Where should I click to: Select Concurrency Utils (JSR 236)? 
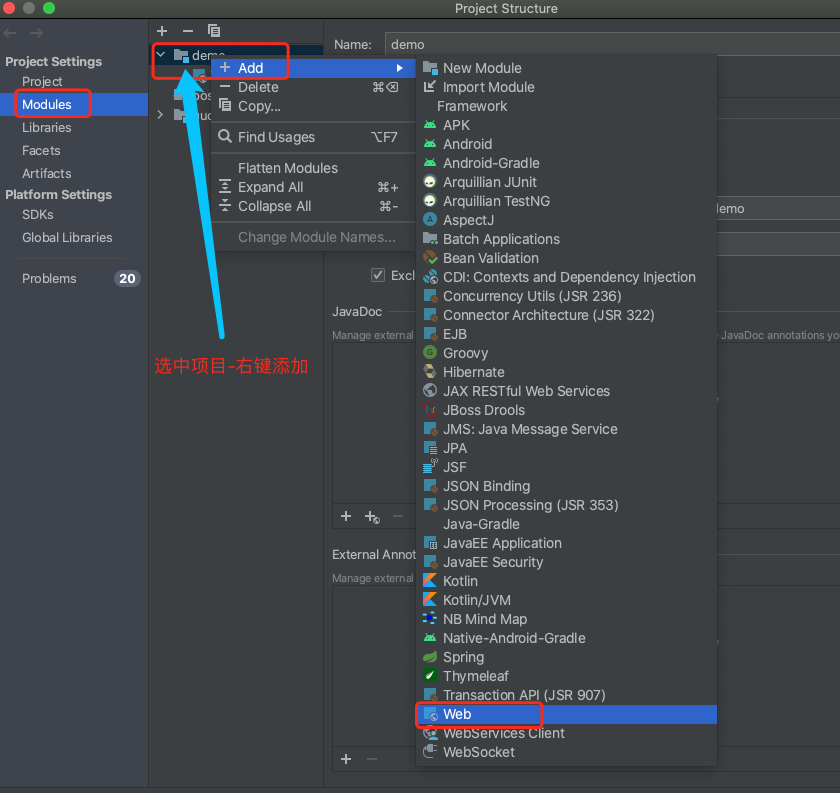coord(566,296)
